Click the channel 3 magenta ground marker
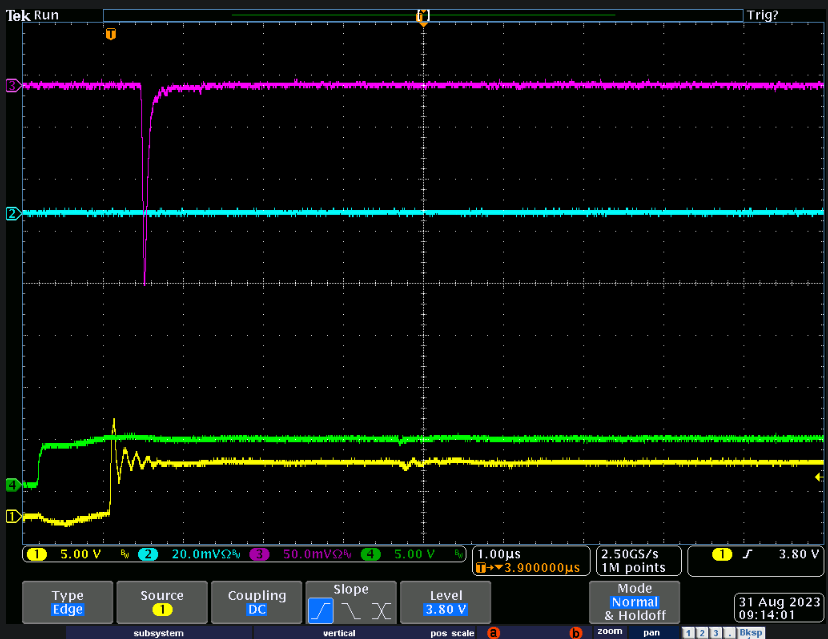The height and width of the screenshot is (639, 828). 12,86
